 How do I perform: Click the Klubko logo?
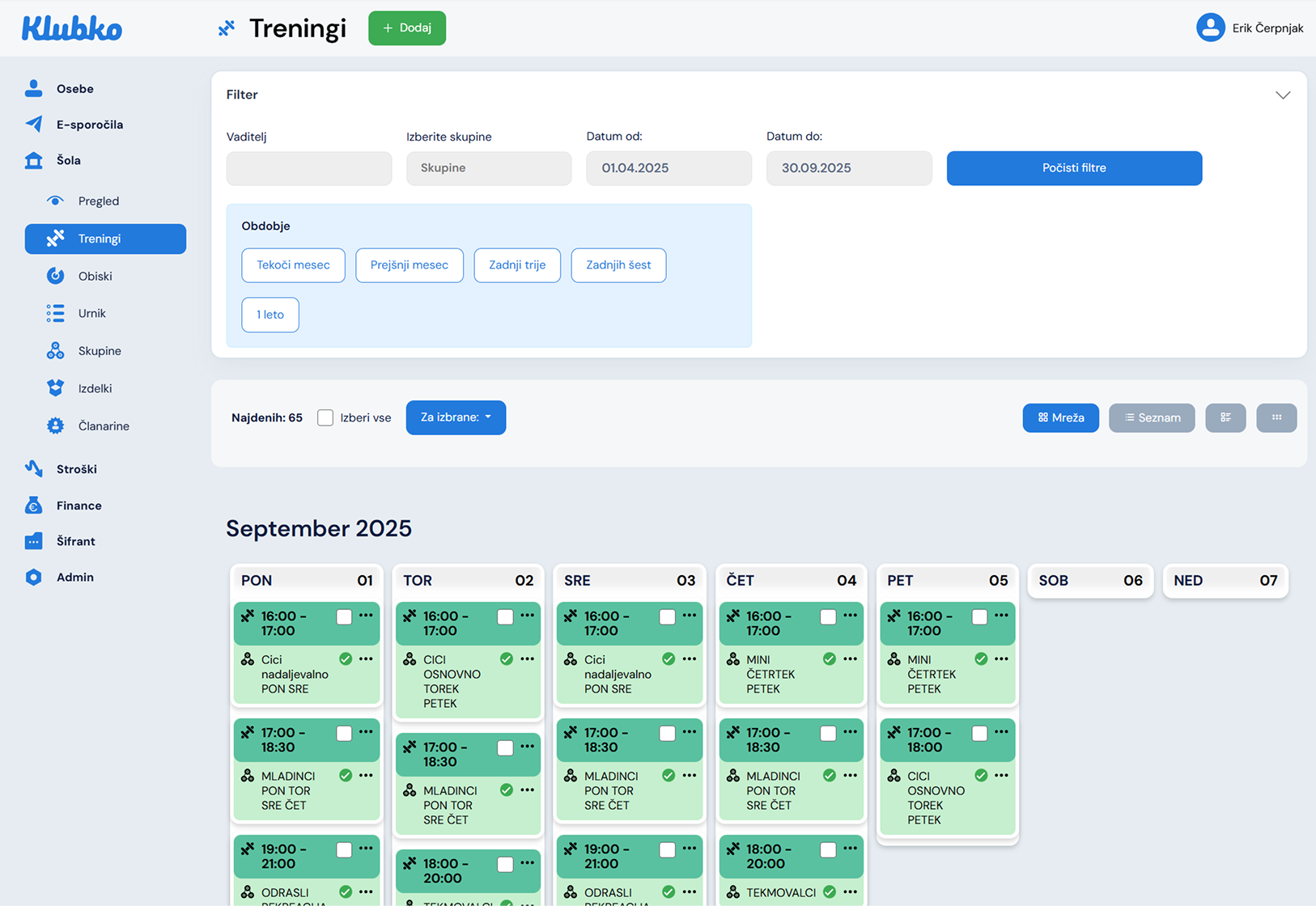72,28
